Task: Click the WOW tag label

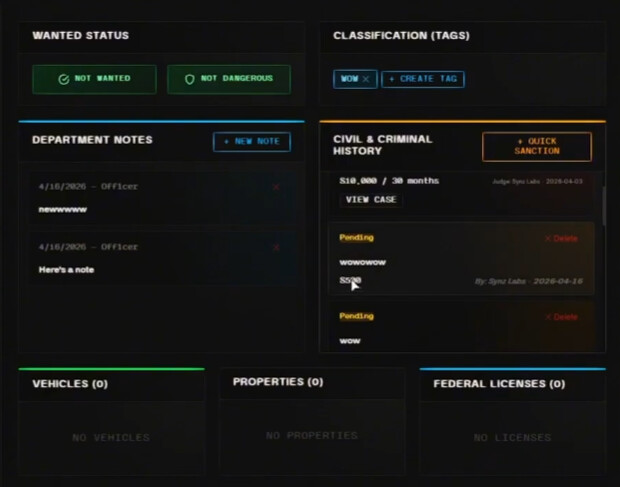Action: point(349,79)
